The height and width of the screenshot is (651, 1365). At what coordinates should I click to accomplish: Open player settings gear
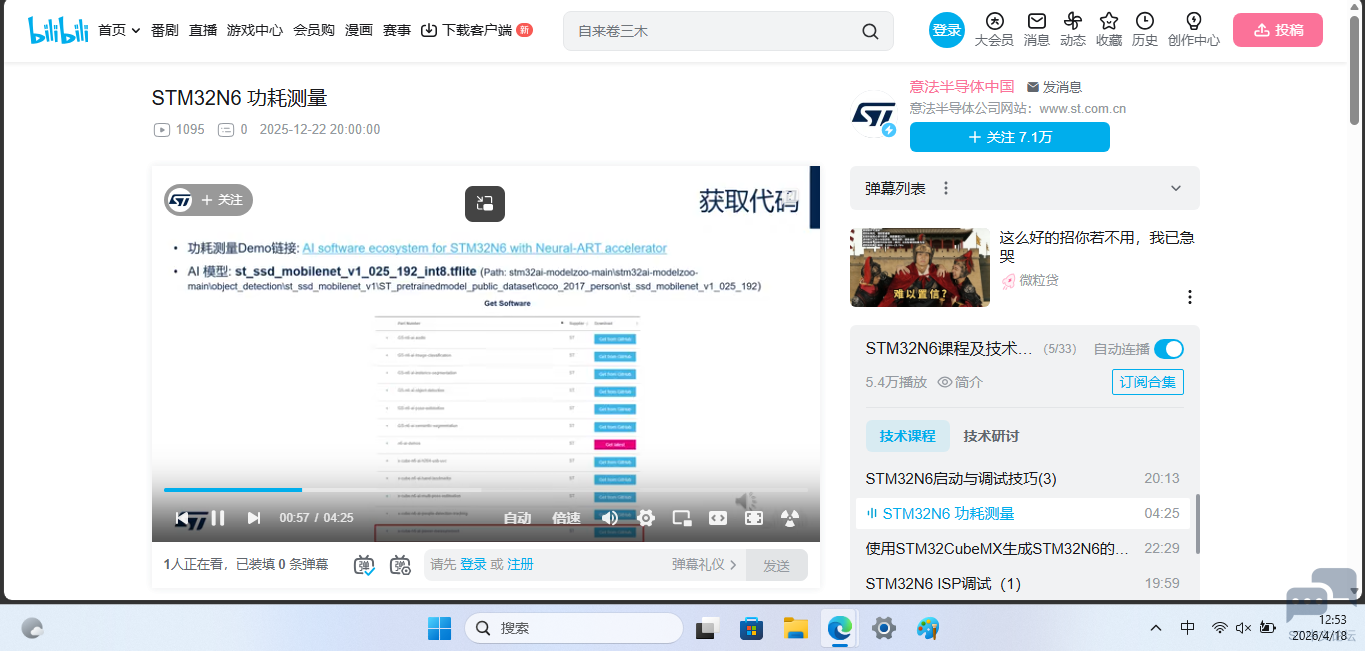point(645,518)
